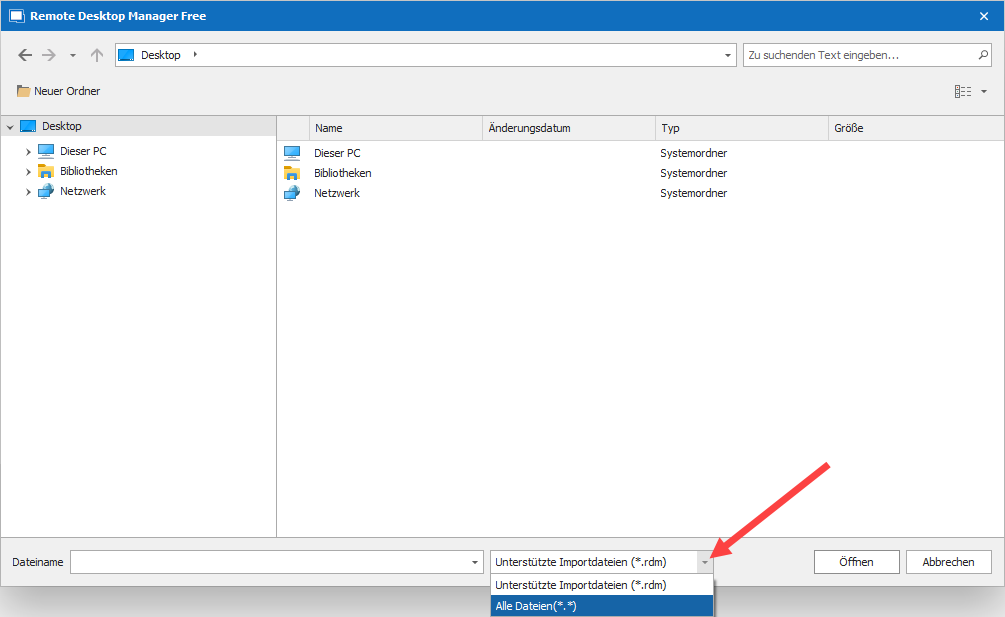Click into the Dateiname text field
This screenshot has height=617, width=1005.
coord(270,562)
